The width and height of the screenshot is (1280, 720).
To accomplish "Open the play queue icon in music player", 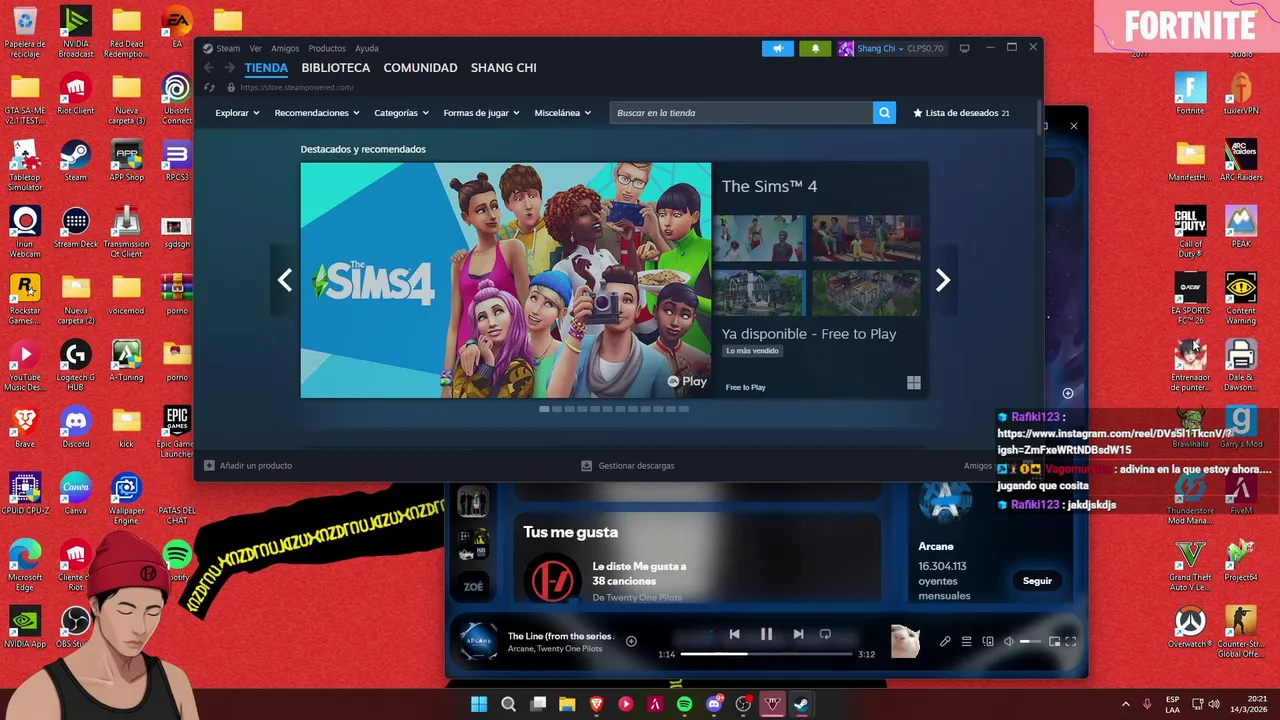I will pos(966,641).
